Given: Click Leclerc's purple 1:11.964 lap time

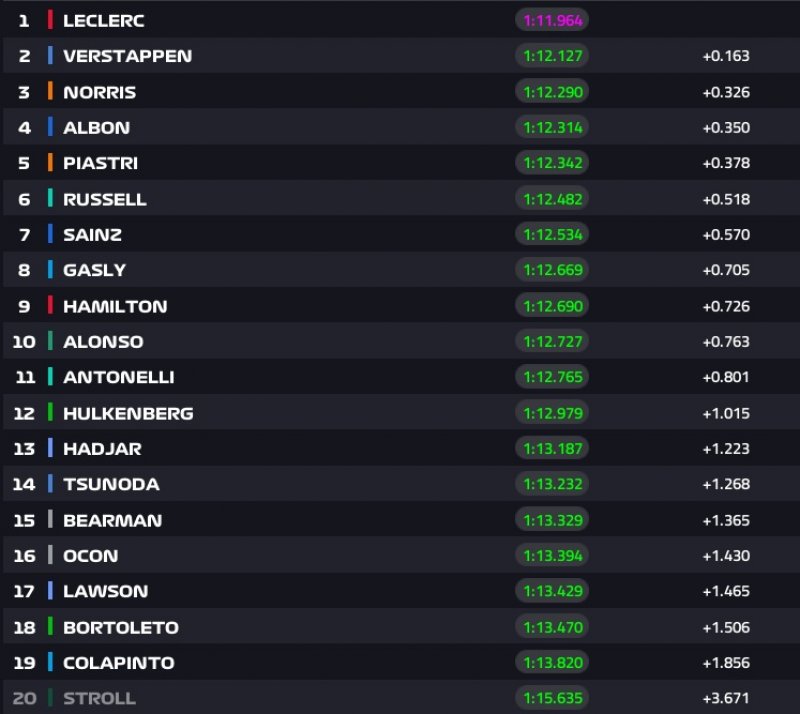Looking at the screenshot, I should coord(552,20).
